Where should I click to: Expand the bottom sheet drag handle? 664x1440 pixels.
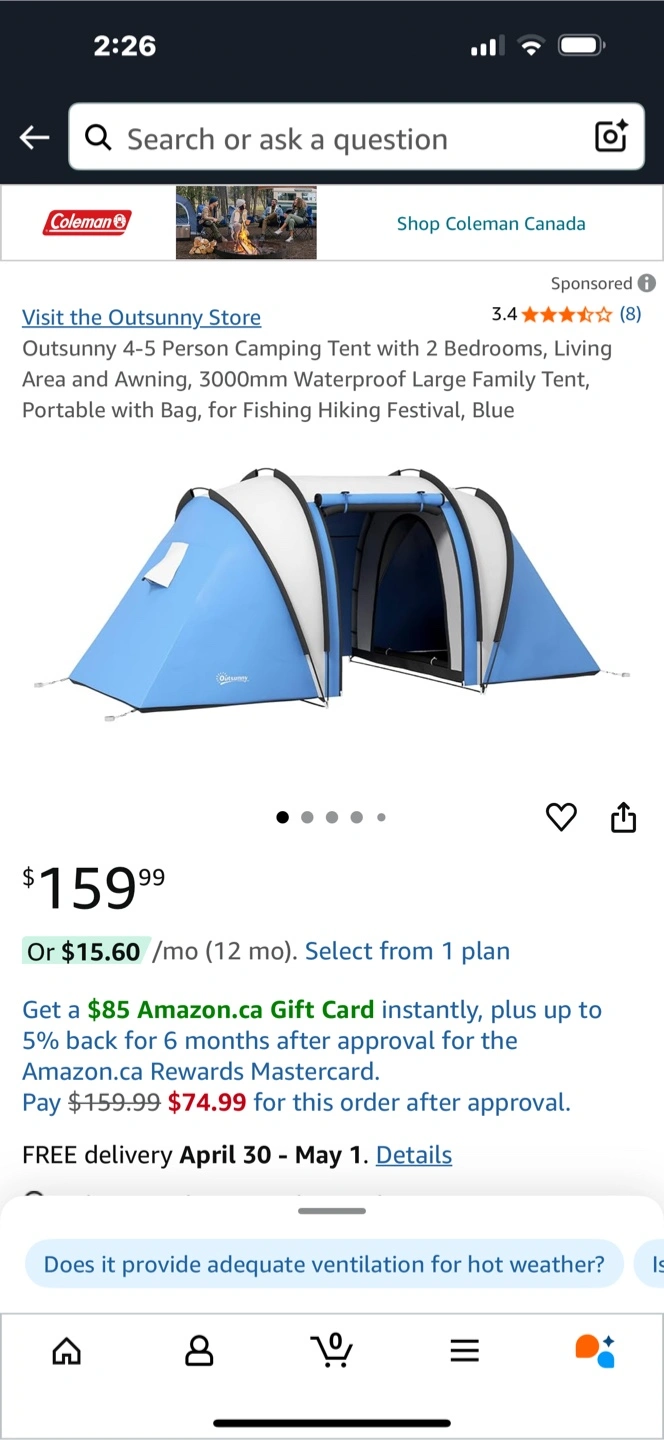coord(332,1211)
